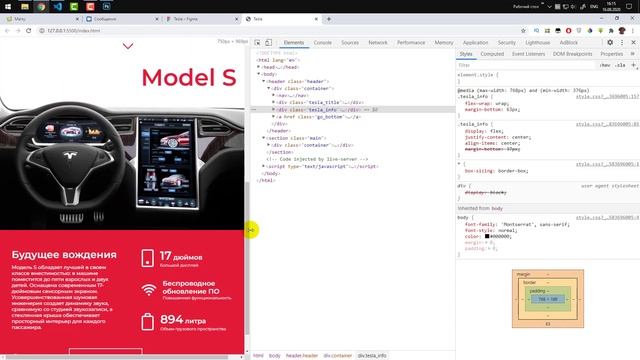The image size is (640, 360).
Task: Toggle the device toolbar icon in DevTools
Action: click(269, 42)
